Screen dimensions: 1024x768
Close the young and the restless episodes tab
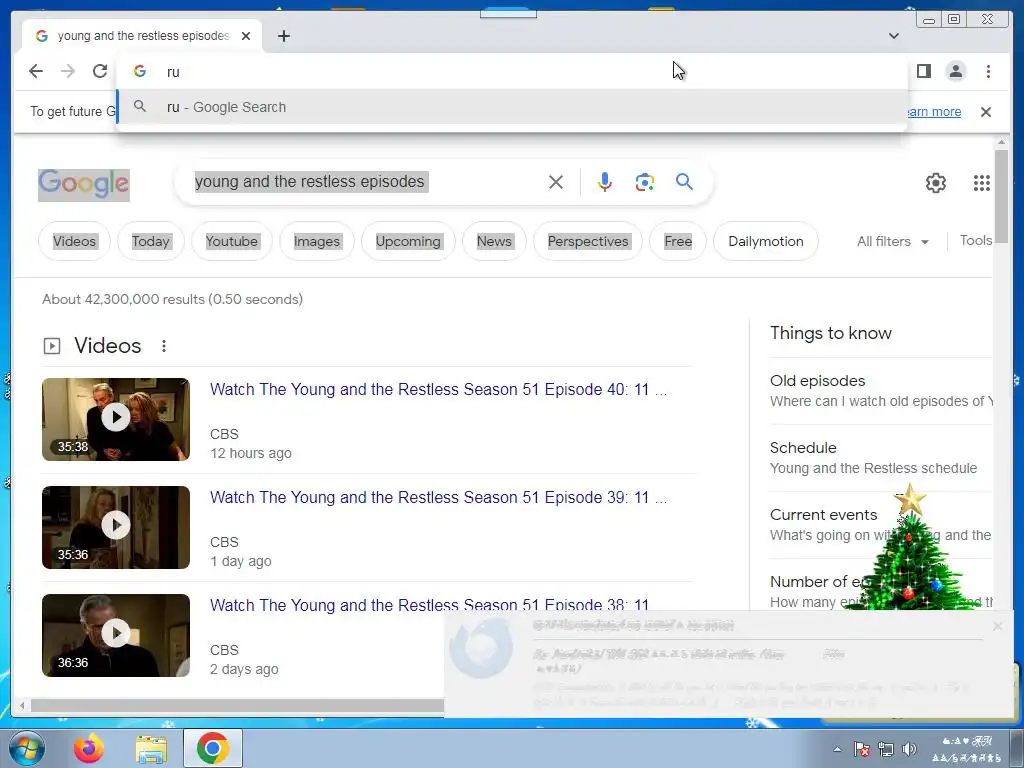(246, 36)
